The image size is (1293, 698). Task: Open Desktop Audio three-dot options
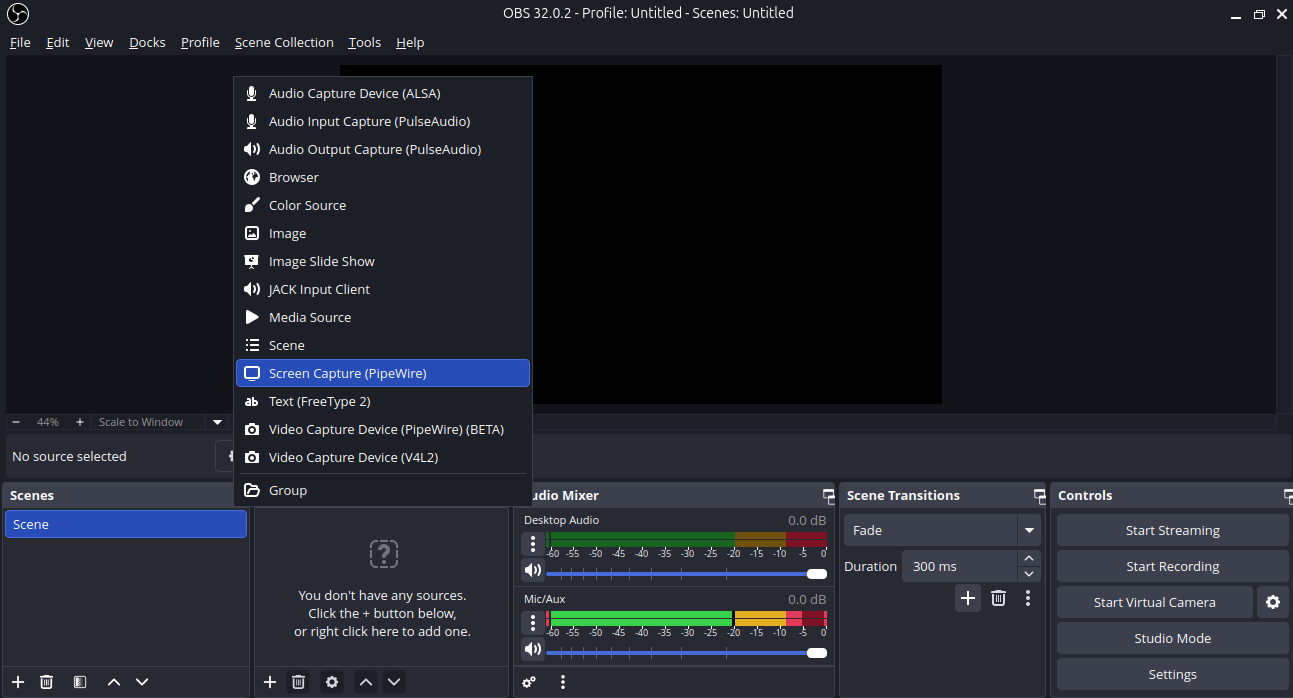pos(533,544)
